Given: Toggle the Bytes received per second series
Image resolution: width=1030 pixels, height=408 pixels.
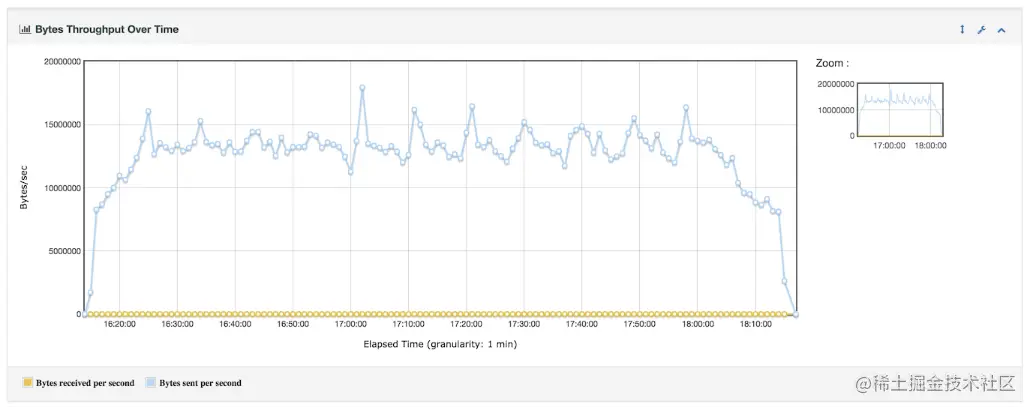Looking at the screenshot, I should pos(85,383).
